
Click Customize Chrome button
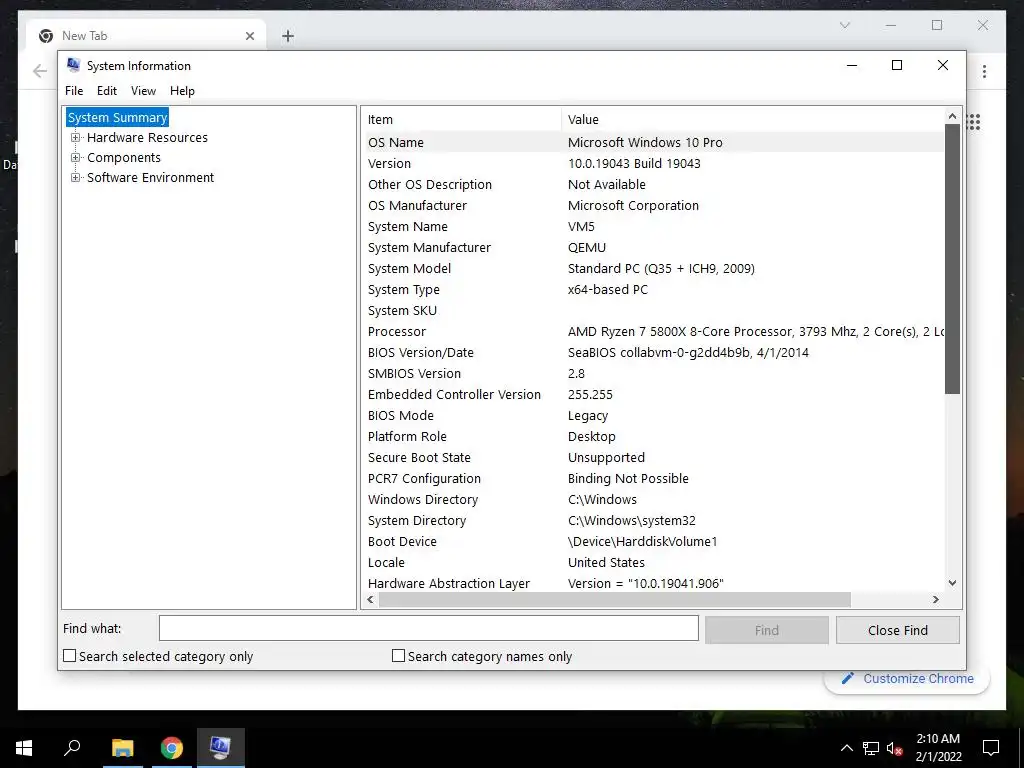coord(907,679)
